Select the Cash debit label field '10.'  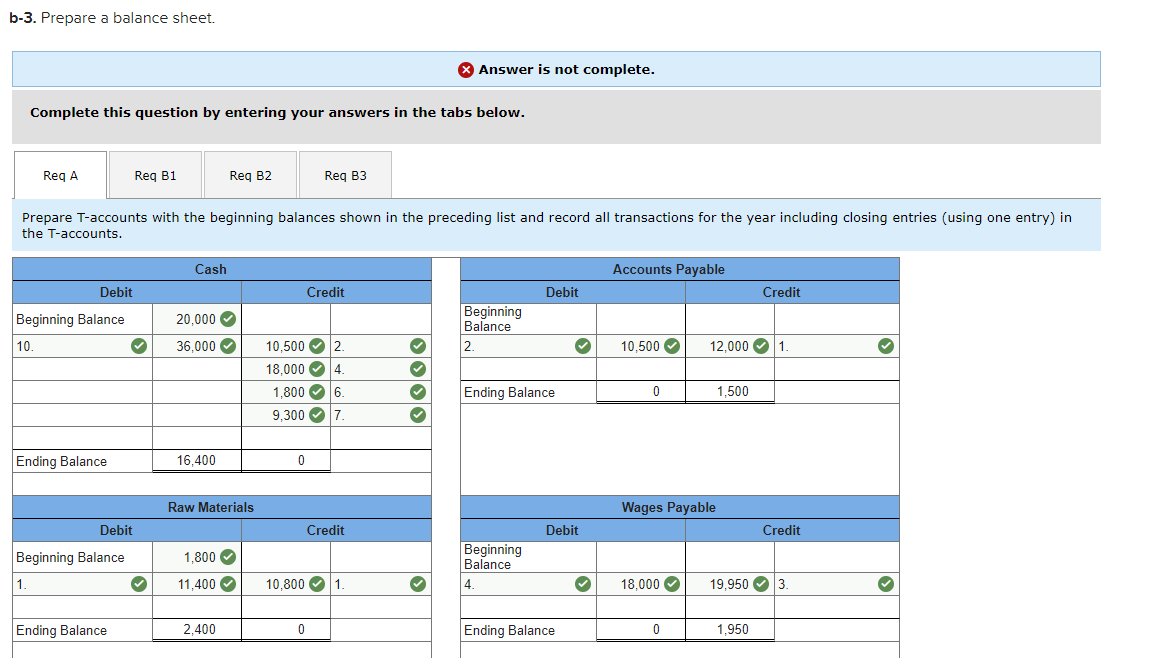click(82, 346)
